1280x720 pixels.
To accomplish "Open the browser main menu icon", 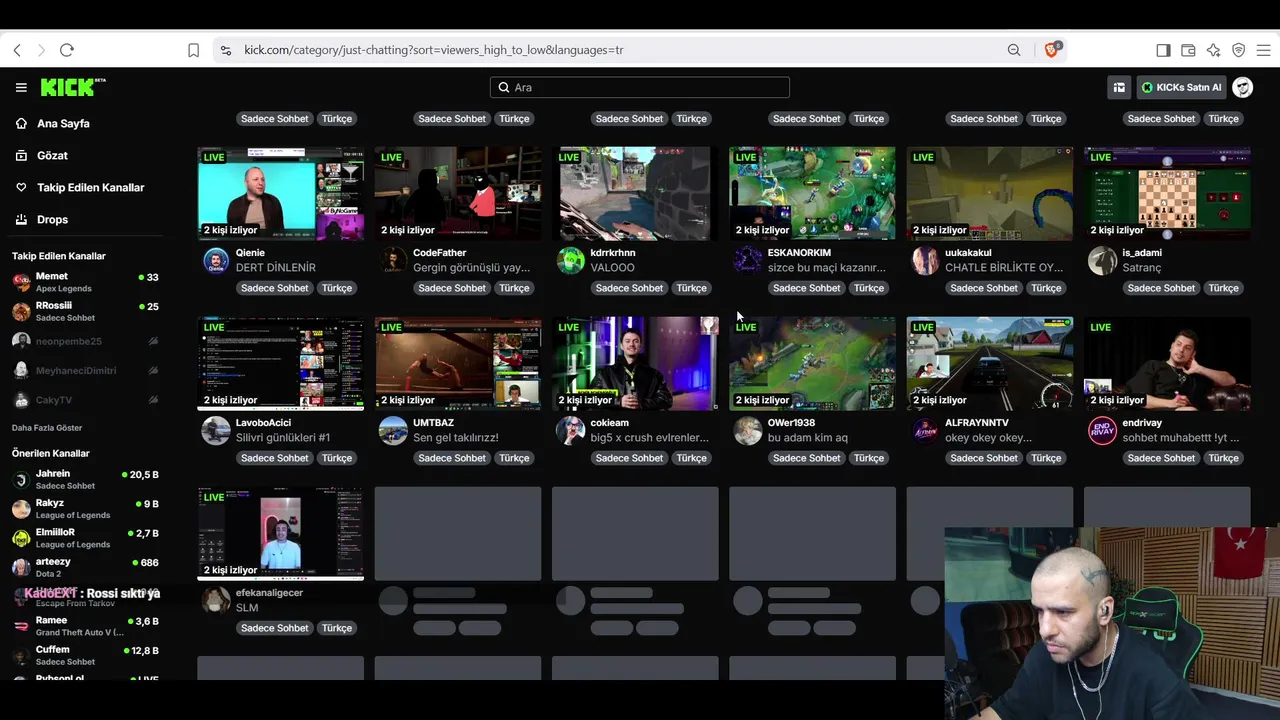I will click(1264, 50).
